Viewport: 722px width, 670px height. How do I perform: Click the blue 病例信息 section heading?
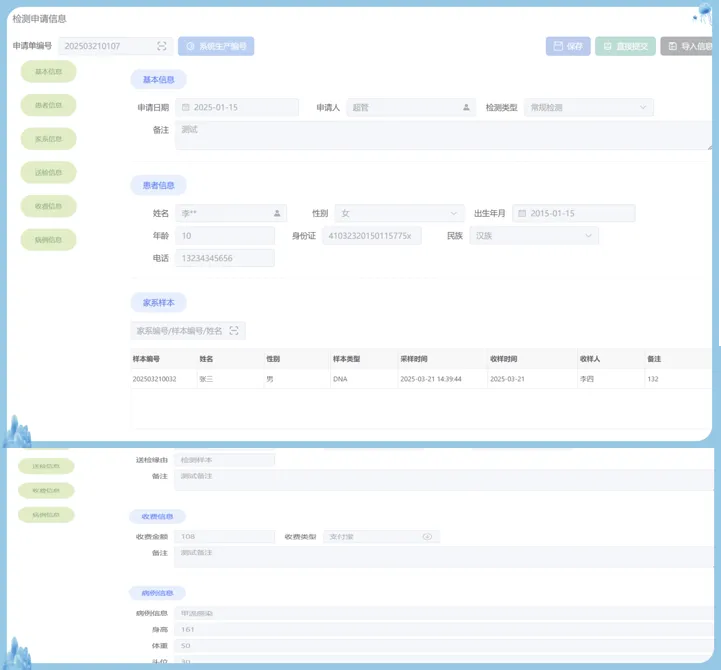pyautogui.click(x=157, y=593)
